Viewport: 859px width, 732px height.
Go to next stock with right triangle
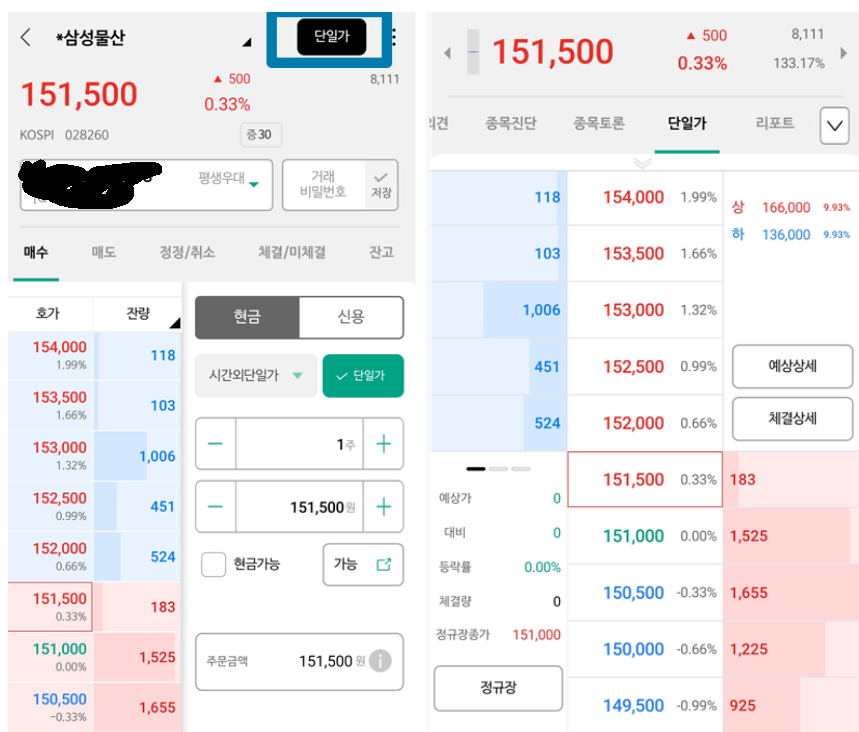844,53
